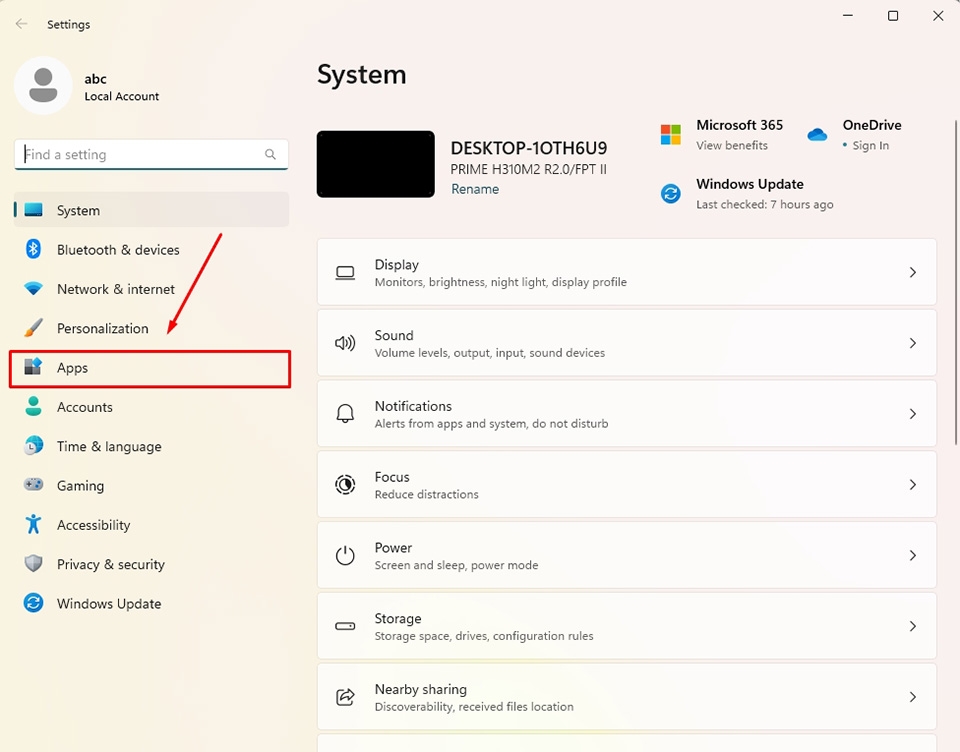Click the OneDrive cloud icon
The height and width of the screenshot is (752, 960).
[817, 134]
